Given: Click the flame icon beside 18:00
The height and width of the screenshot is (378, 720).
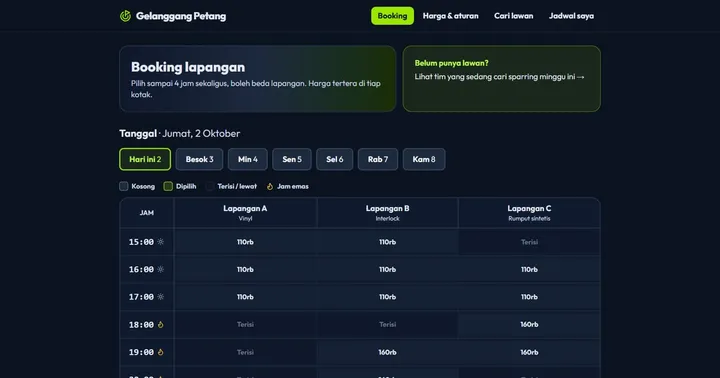Looking at the screenshot, I should (x=160, y=325).
